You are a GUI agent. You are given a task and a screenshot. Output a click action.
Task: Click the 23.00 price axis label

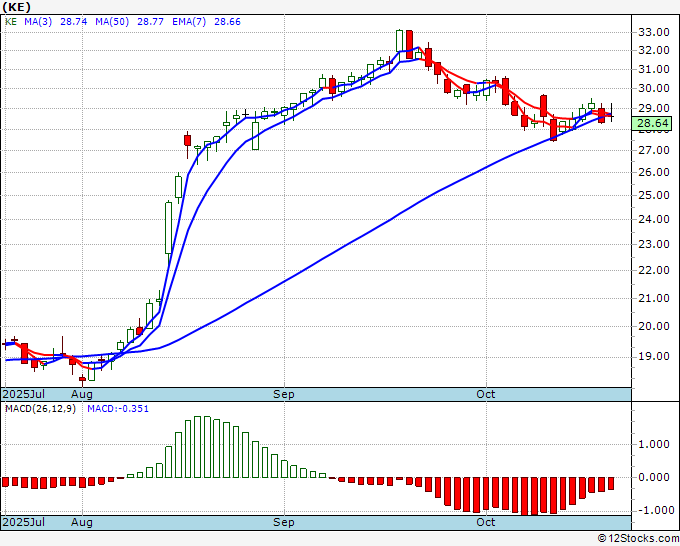(x=654, y=244)
